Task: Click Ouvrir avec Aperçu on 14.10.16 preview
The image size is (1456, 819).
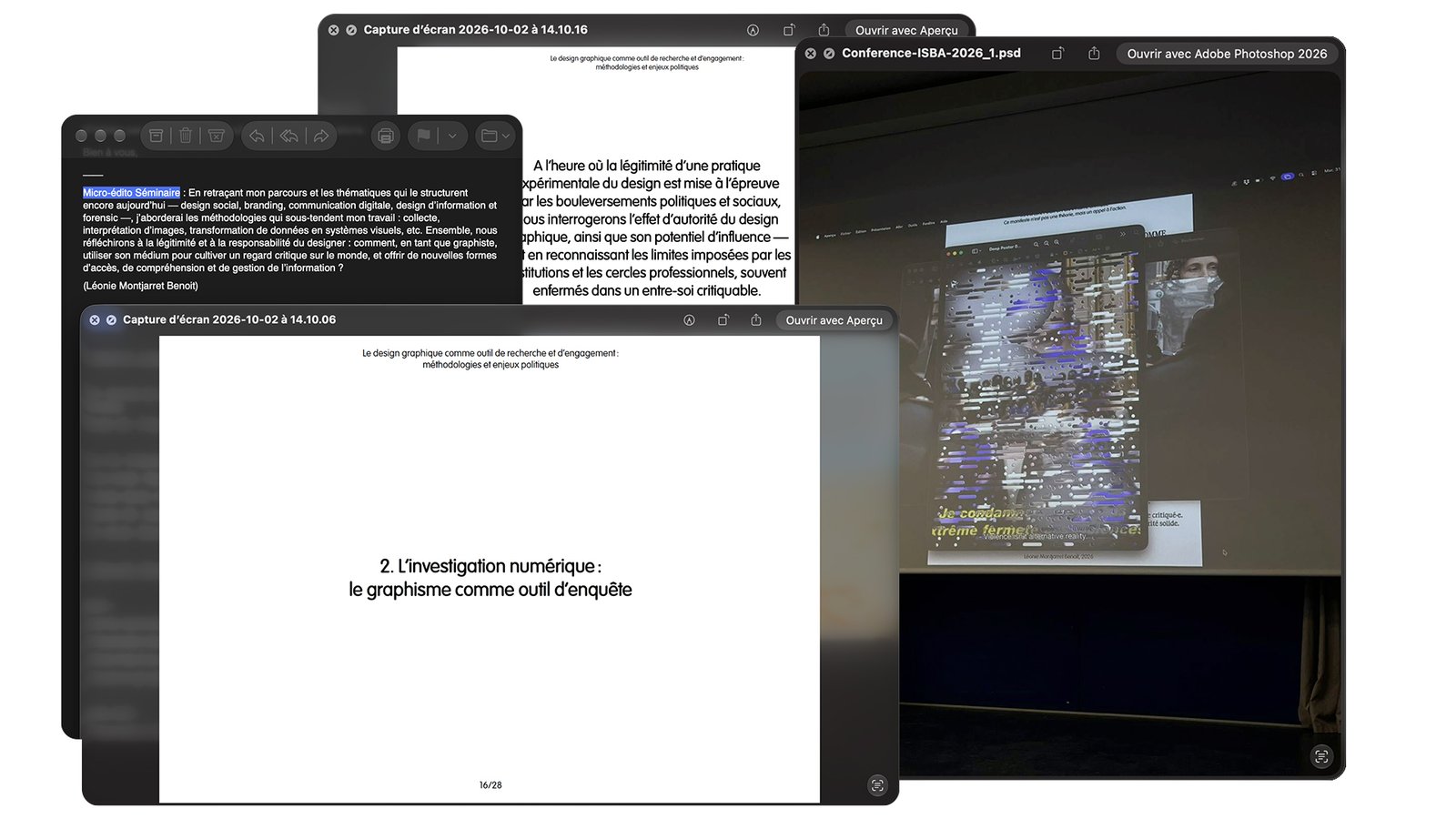Action: [x=906, y=30]
